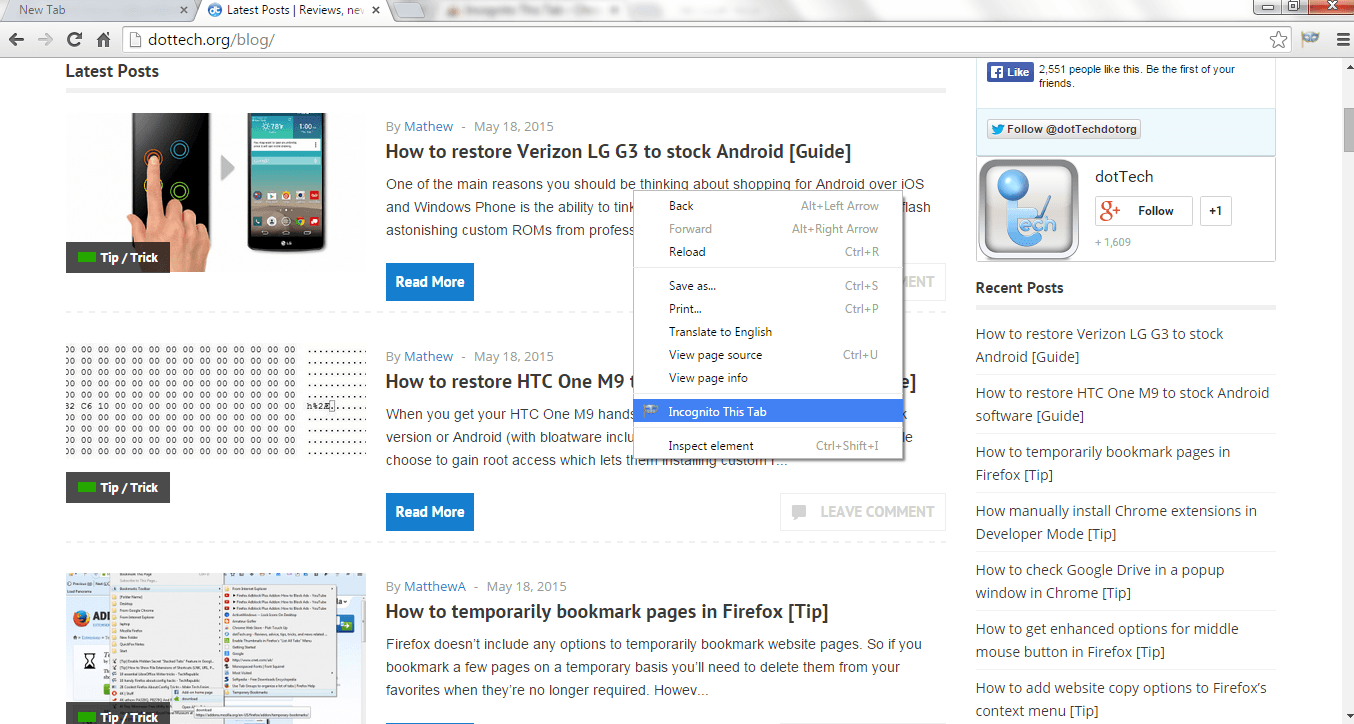Click Tip / Trick tag on LG post

pyautogui.click(x=118, y=258)
